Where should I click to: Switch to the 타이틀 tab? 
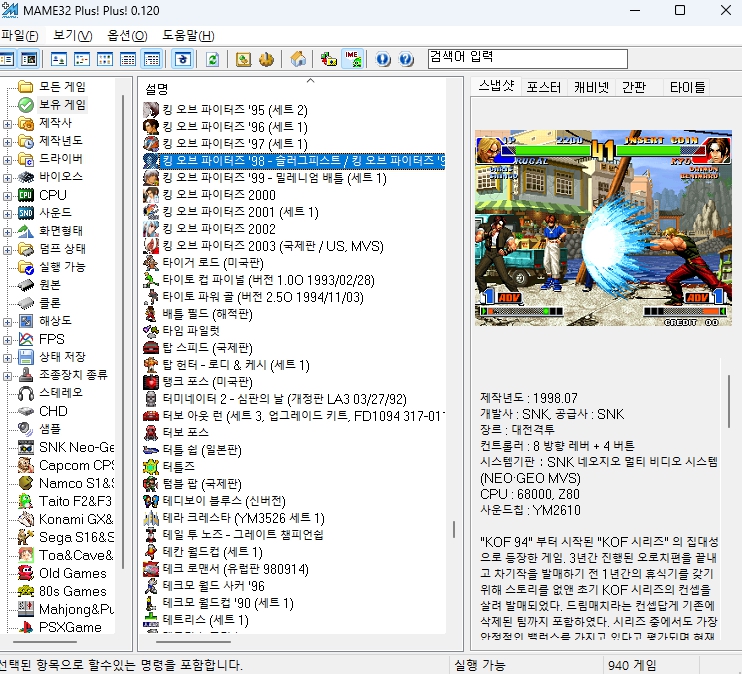[x=687, y=87]
